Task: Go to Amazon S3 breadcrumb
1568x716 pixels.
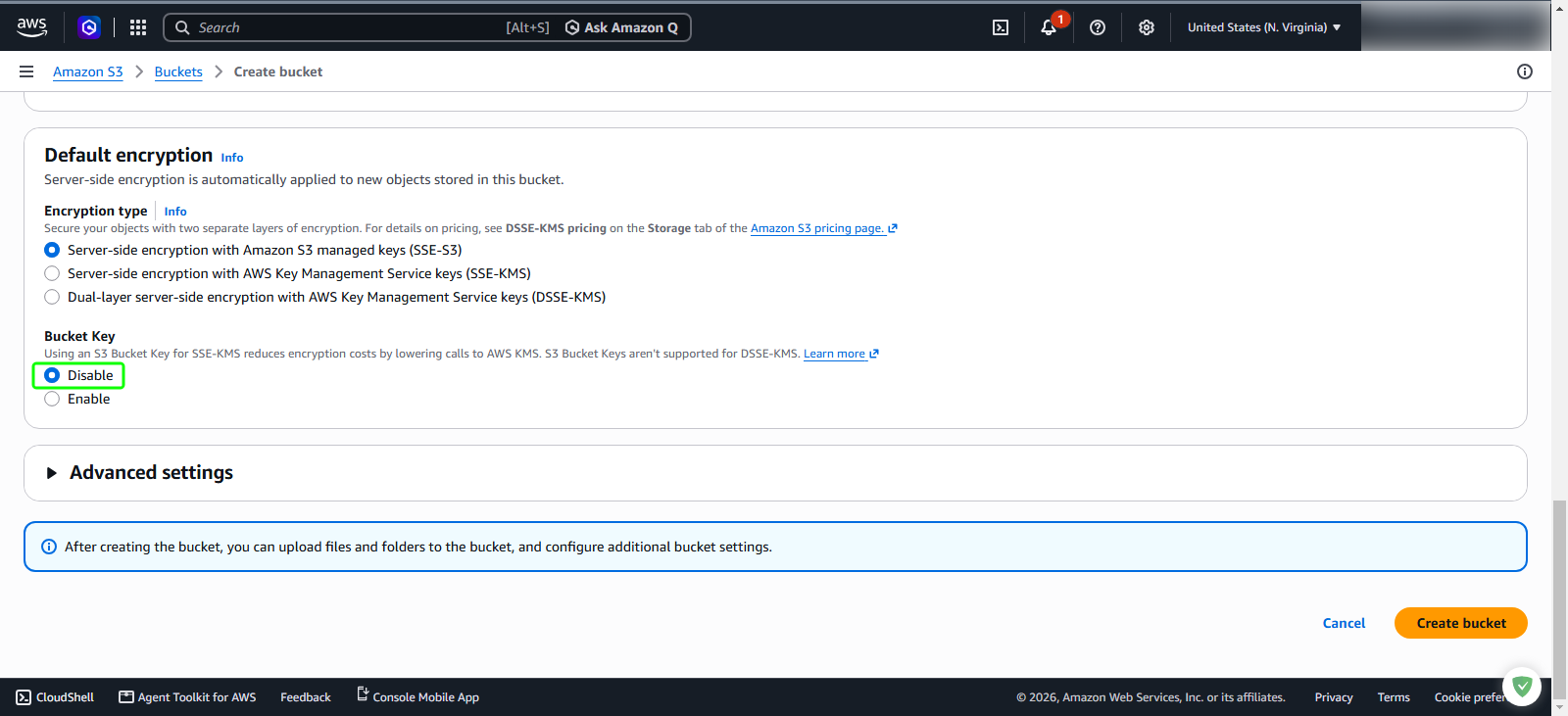Action: coord(88,72)
